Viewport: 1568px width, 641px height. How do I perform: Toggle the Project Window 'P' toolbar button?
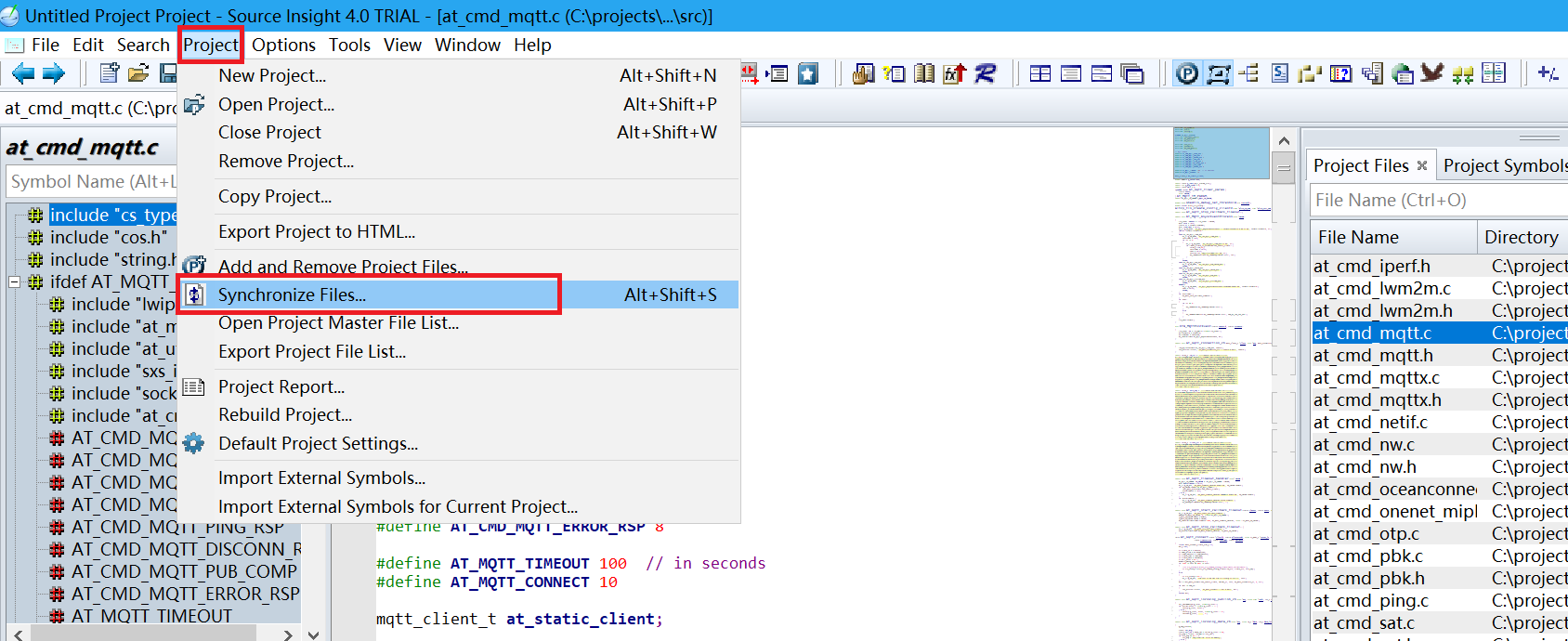pyautogui.click(x=1186, y=73)
